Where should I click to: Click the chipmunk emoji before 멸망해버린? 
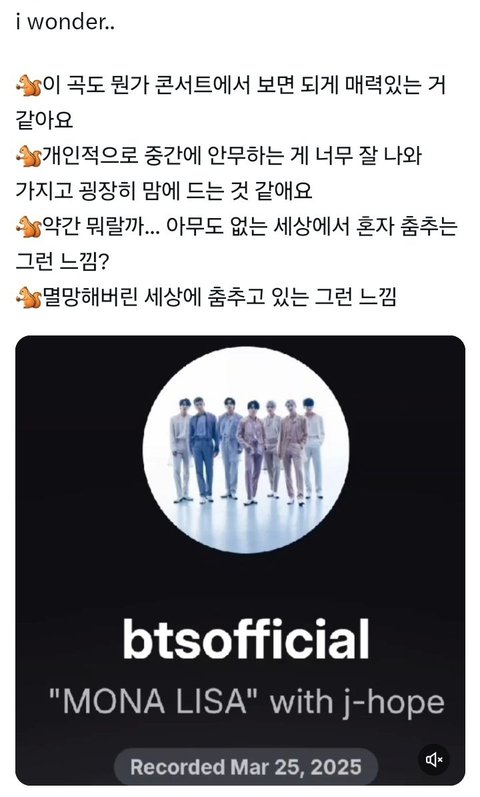click(x=28, y=297)
